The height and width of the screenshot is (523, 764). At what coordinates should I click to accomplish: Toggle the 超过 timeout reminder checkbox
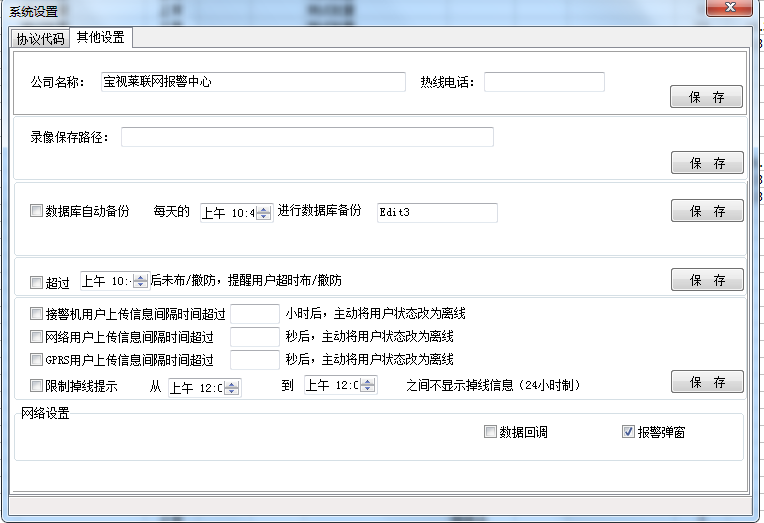37,282
